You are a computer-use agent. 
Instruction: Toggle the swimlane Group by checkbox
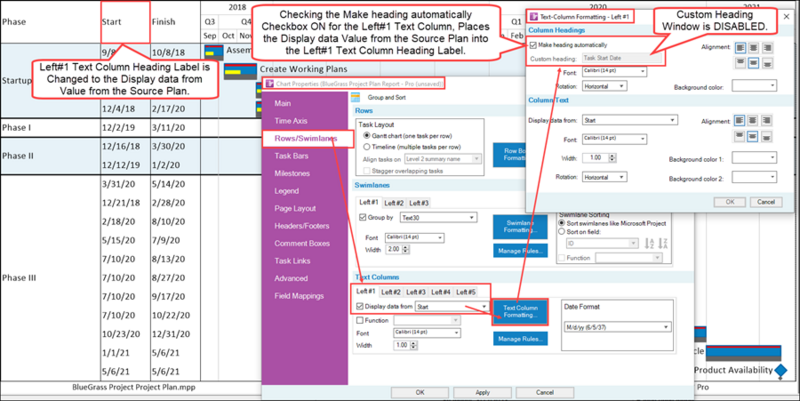click(x=363, y=217)
